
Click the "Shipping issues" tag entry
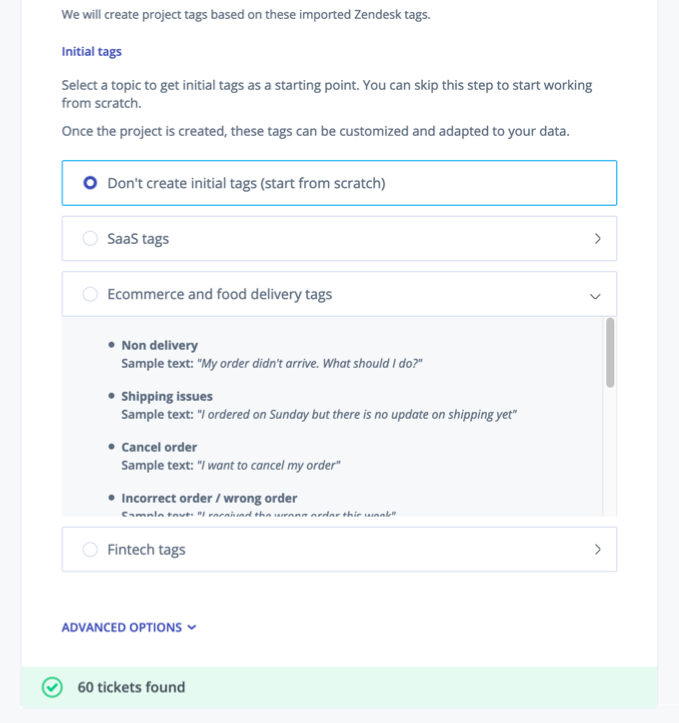[166, 396]
